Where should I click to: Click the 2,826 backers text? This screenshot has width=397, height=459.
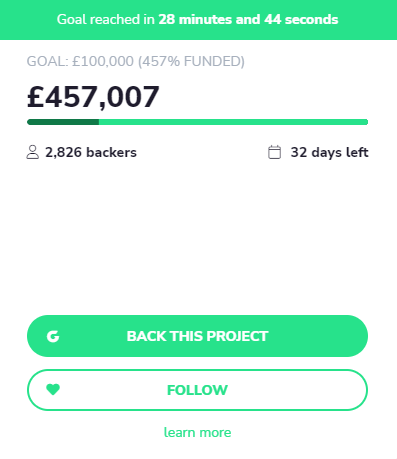(x=91, y=152)
